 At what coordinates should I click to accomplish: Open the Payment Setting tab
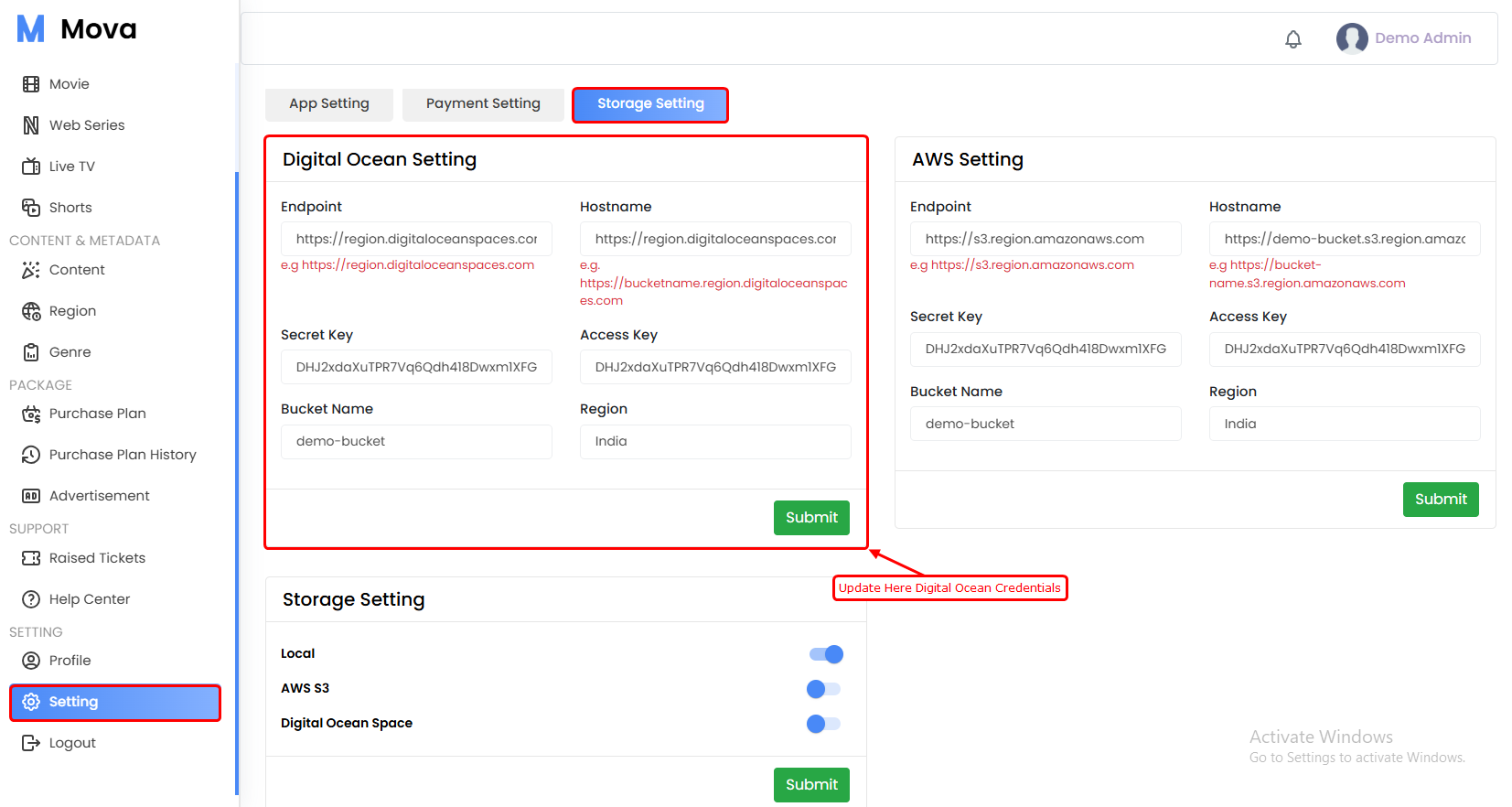tap(483, 104)
